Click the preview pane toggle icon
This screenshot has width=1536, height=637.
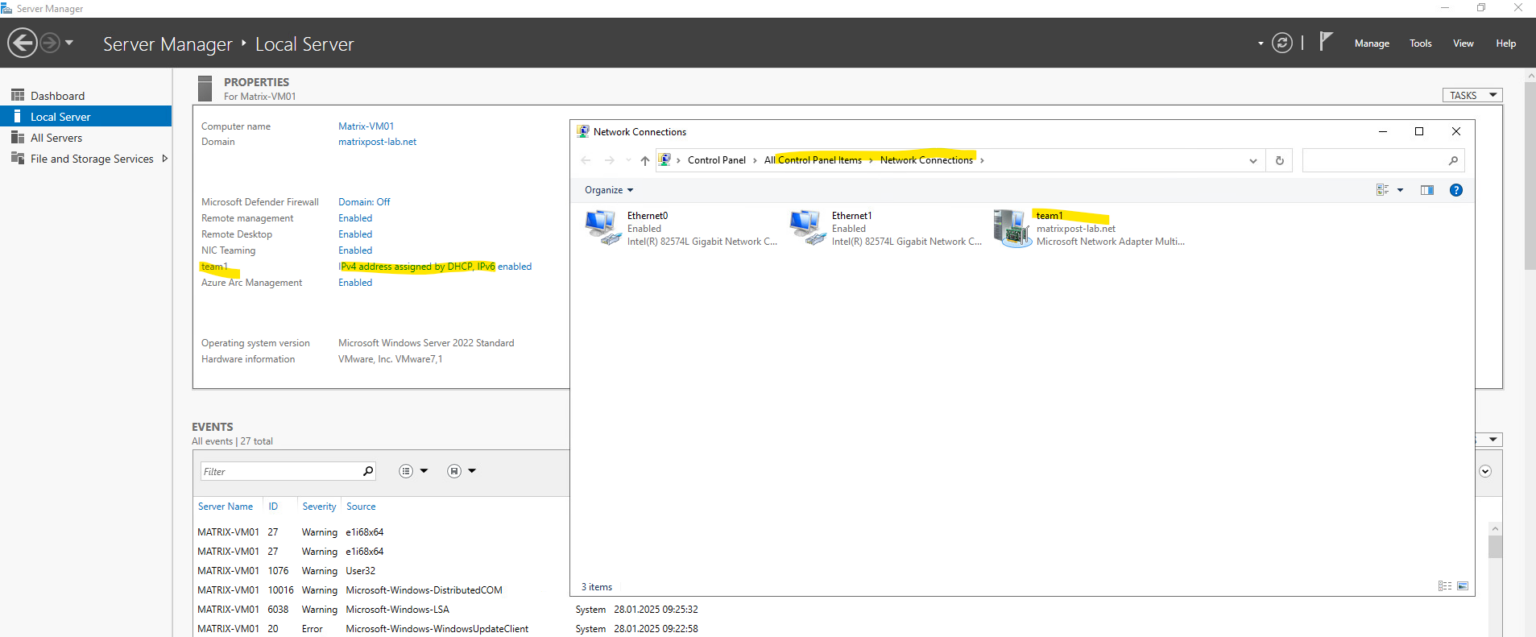[x=1427, y=189]
